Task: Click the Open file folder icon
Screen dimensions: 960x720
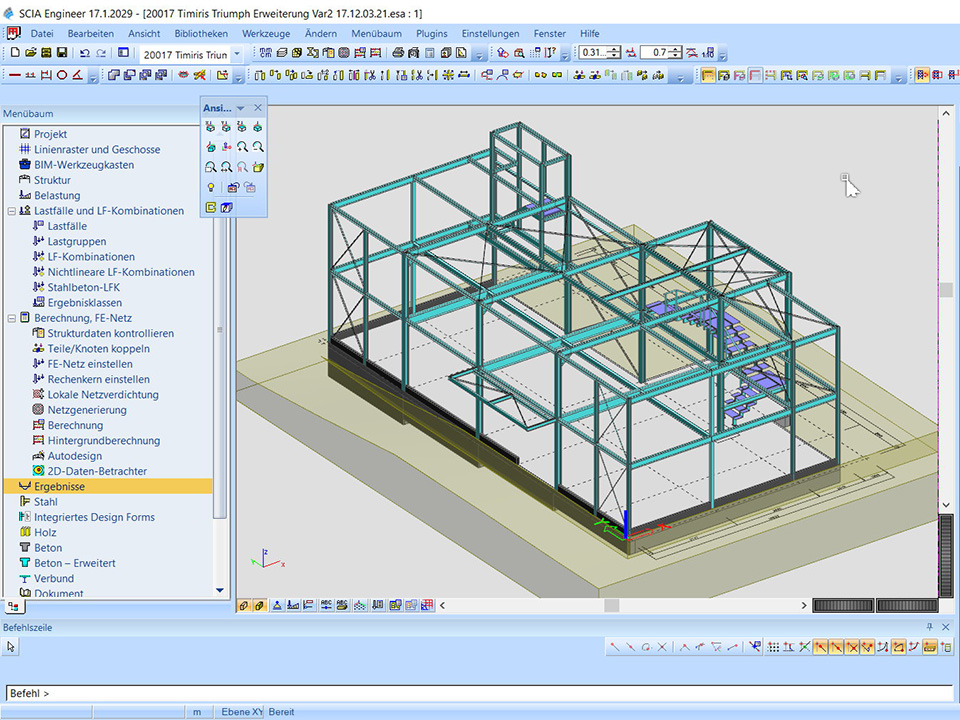Action: coord(31,53)
